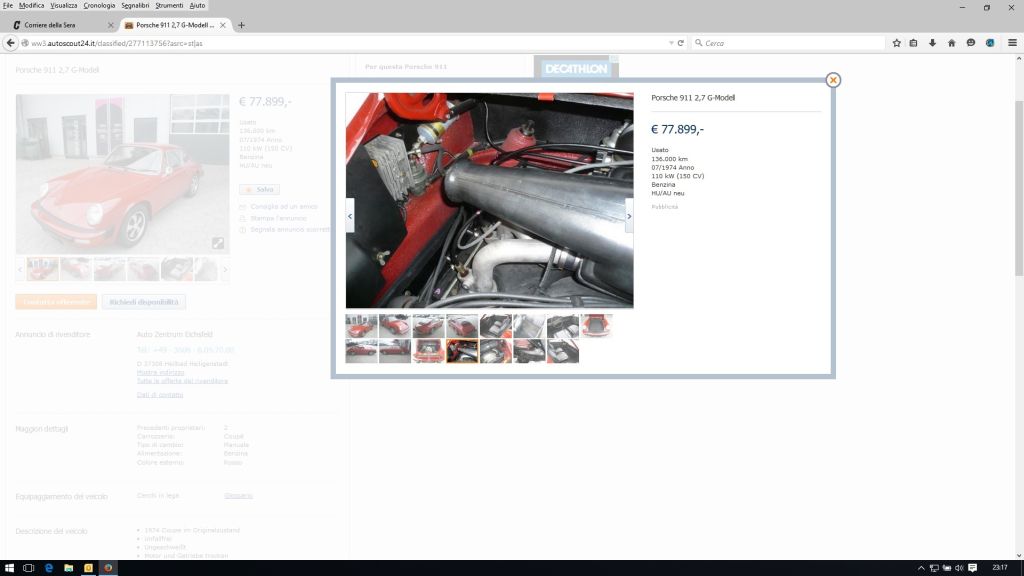The height and width of the screenshot is (576, 1024).
Task: Click the Salva button behind the lightbox
Action: [259, 189]
